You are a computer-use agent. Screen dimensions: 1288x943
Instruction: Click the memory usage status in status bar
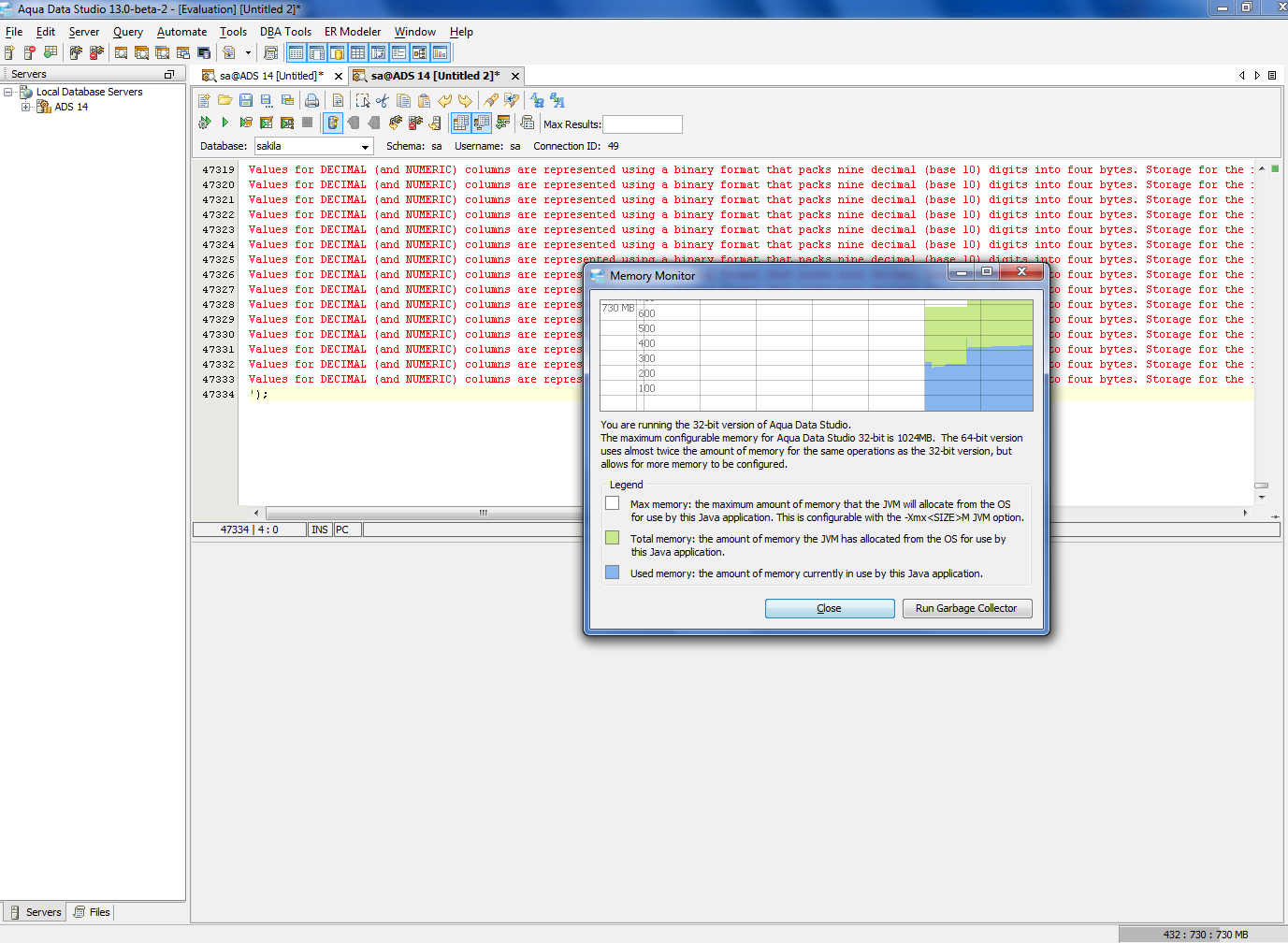click(1205, 935)
